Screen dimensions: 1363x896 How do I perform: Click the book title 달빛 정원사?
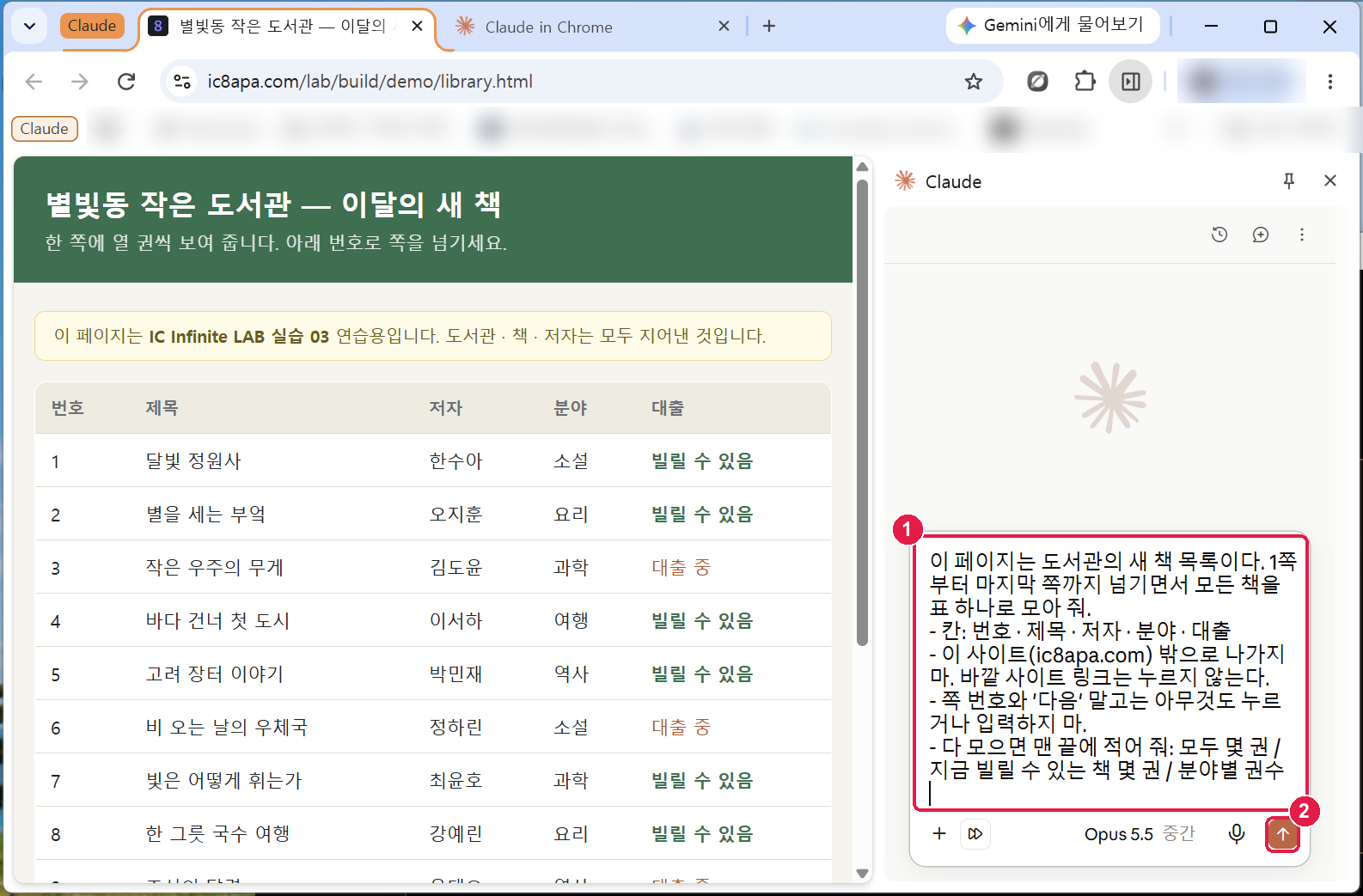[193, 461]
